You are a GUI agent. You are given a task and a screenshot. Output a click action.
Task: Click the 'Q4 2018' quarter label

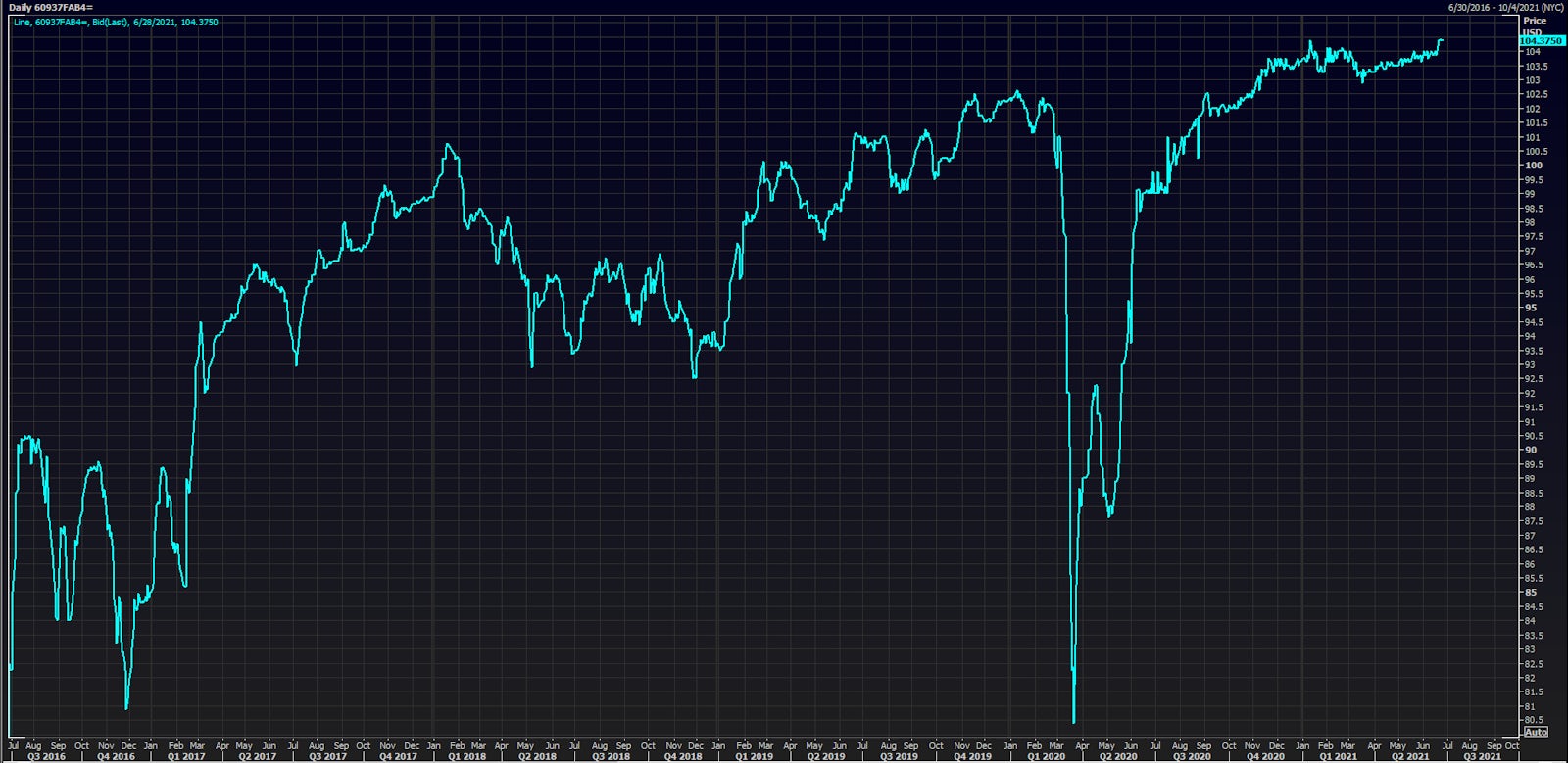click(x=683, y=756)
